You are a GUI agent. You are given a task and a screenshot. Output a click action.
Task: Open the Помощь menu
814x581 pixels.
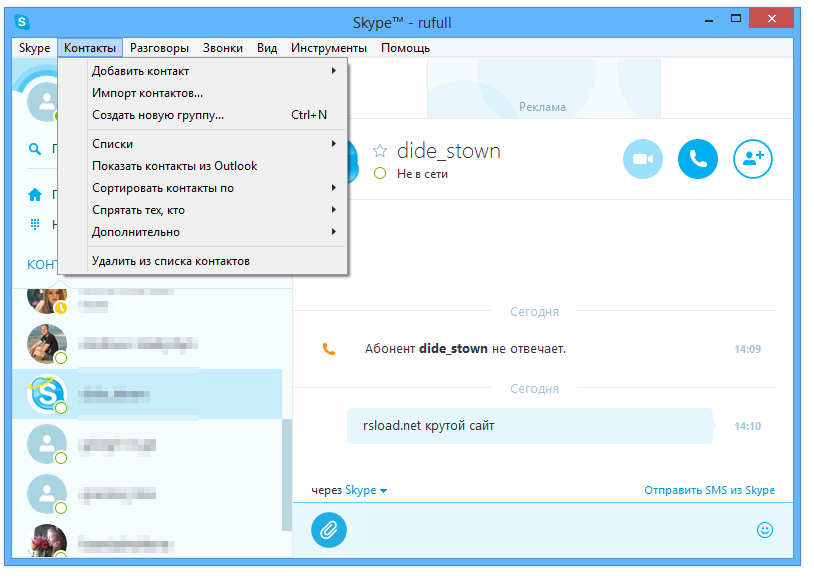405,48
